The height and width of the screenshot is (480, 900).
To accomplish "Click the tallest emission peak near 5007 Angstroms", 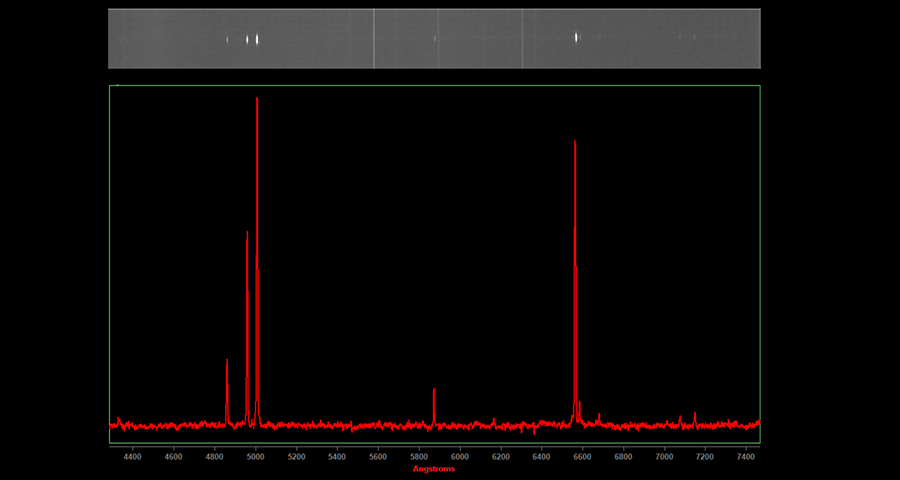I will pyautogui.click(x=257, y=100).
